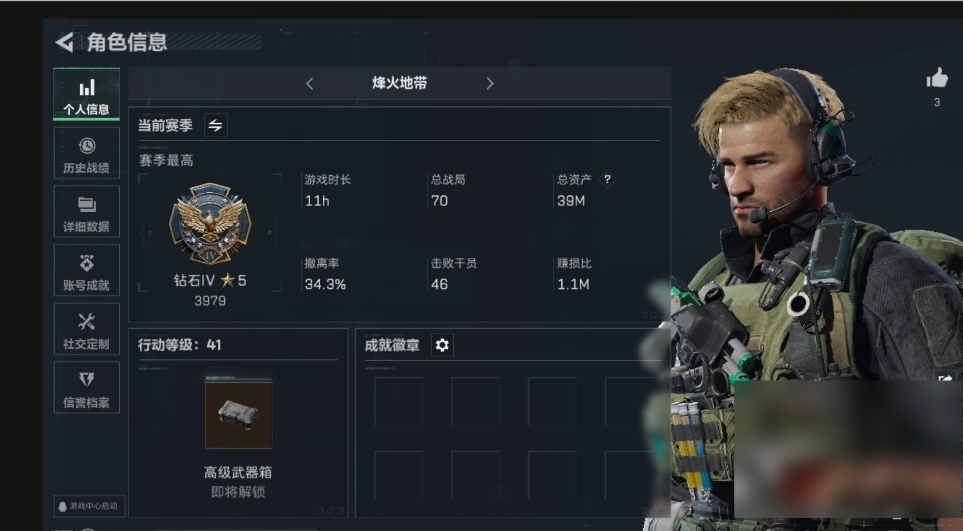
Task: Like the profile with the thumbs-up icon
Action: (937, 79)
